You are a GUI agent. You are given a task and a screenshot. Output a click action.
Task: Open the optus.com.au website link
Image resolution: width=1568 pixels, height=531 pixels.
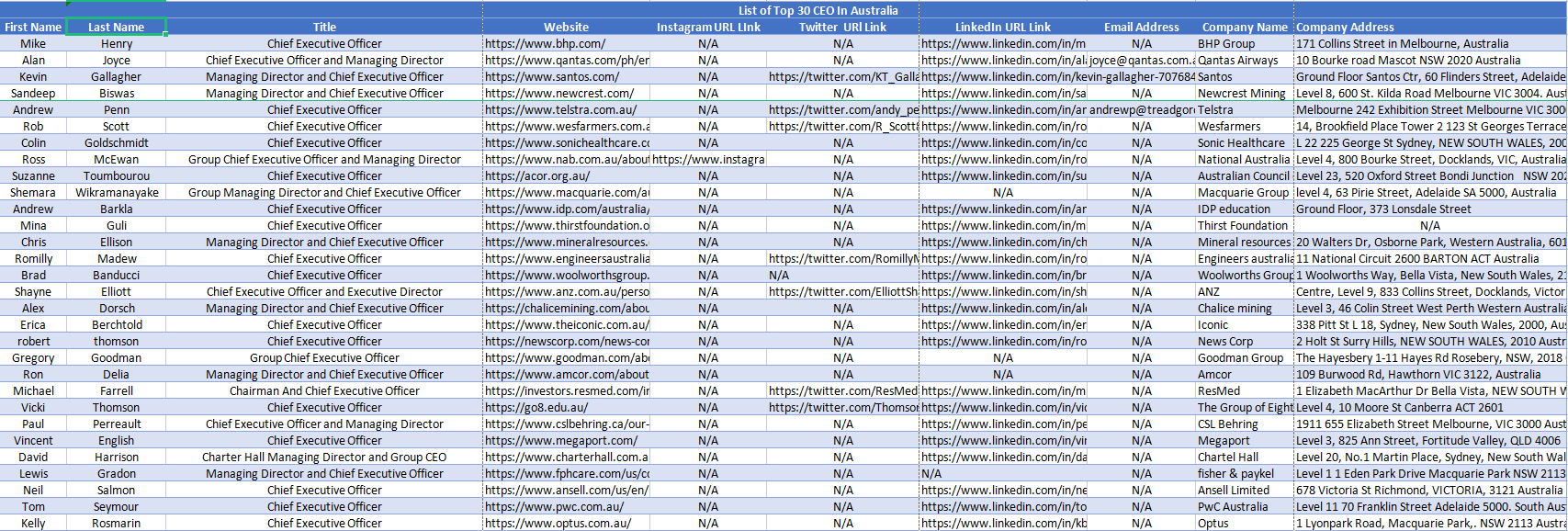point(558,523)
